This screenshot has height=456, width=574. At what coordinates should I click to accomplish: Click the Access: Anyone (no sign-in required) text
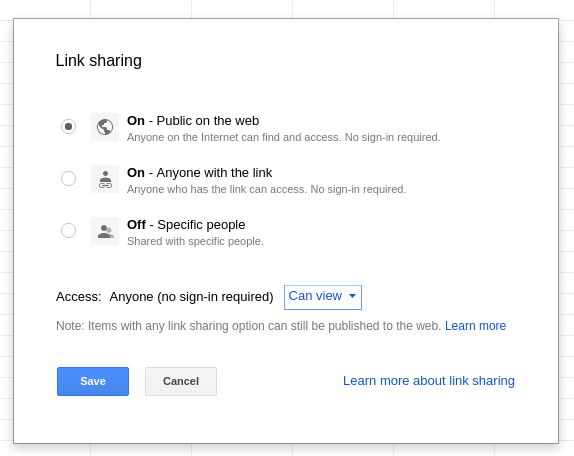point(165,297)
